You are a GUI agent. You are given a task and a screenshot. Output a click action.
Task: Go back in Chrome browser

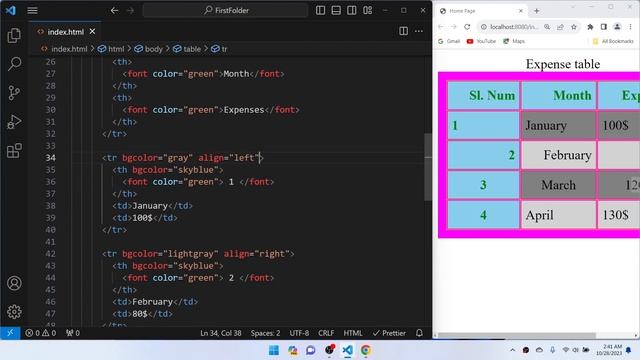[x=440, y=27]
